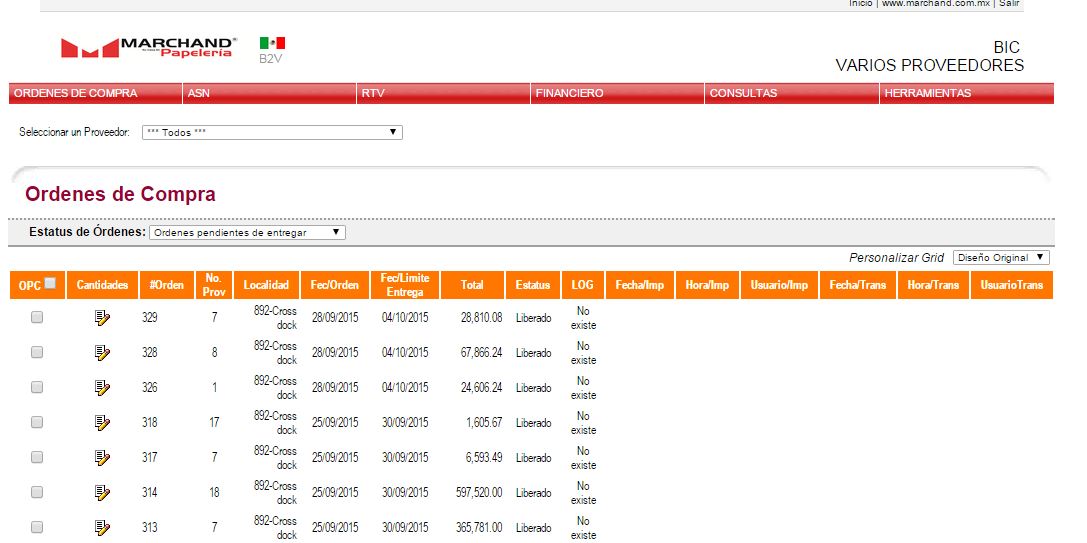Viewport: 1087px width, 543px height.
Task: Check the box for order 329
Action: click(37, 317)
